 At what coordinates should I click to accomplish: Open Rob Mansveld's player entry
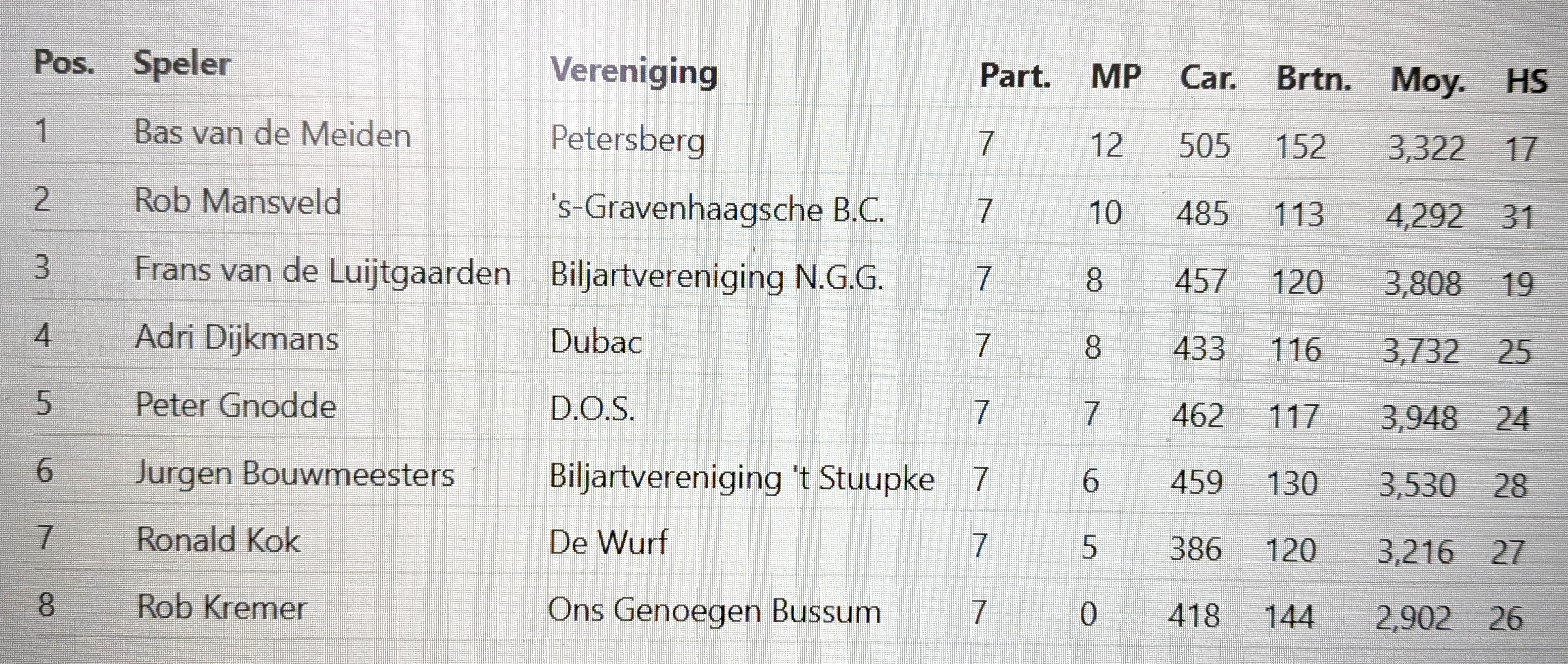(237, 201)
